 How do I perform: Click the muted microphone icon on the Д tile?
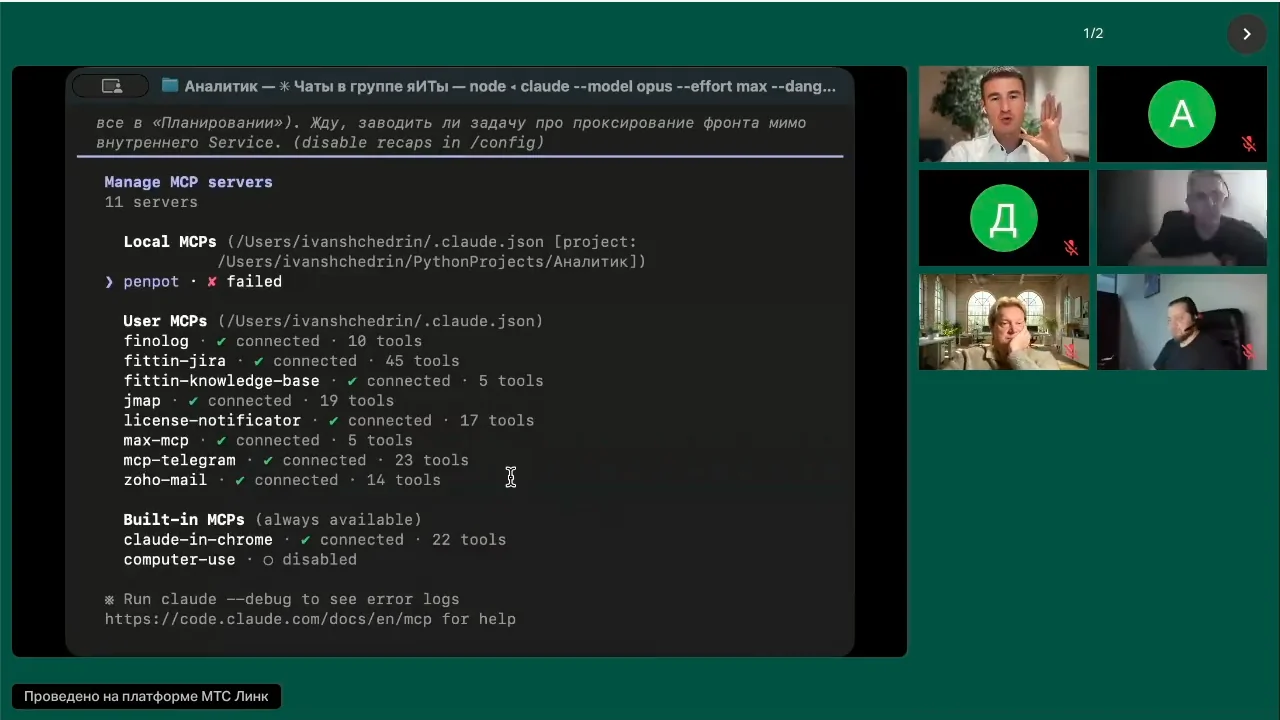[x=1071, y=248]
